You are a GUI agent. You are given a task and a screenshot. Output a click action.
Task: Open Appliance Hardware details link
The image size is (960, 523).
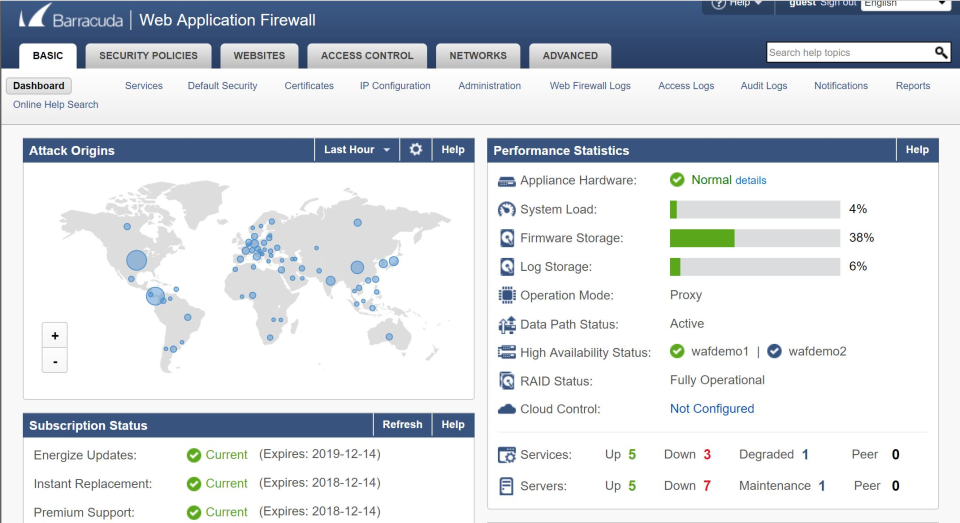751,181
